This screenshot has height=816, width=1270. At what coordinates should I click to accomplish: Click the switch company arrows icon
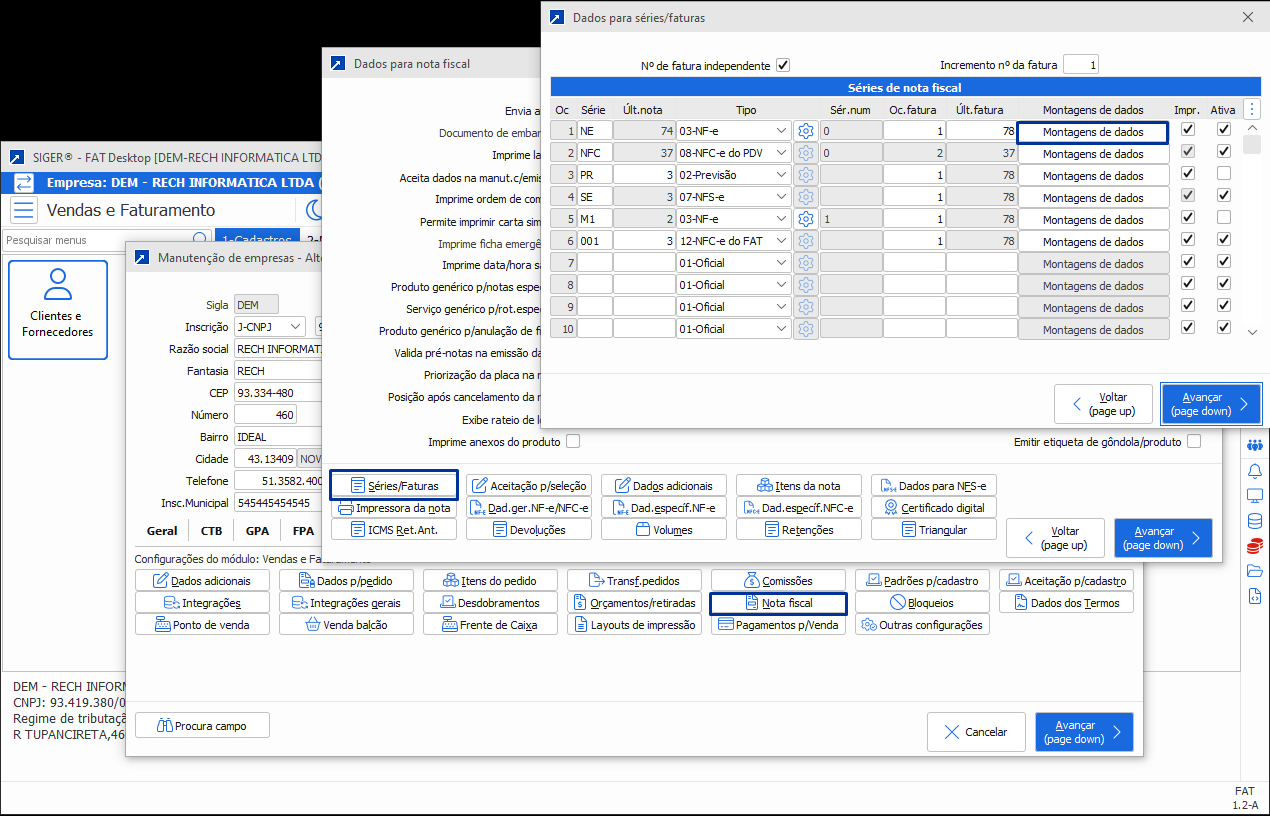(24, 183)
